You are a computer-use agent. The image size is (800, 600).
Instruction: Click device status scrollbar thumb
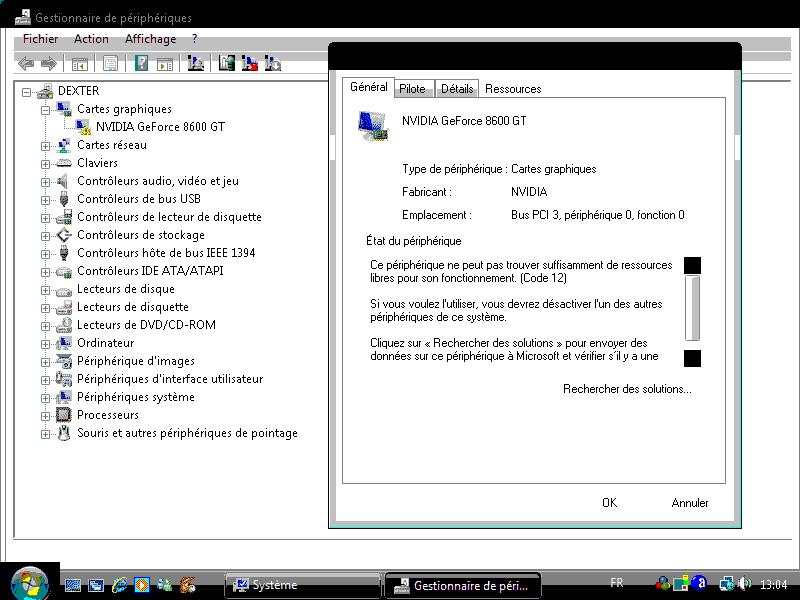coord(692,308)
